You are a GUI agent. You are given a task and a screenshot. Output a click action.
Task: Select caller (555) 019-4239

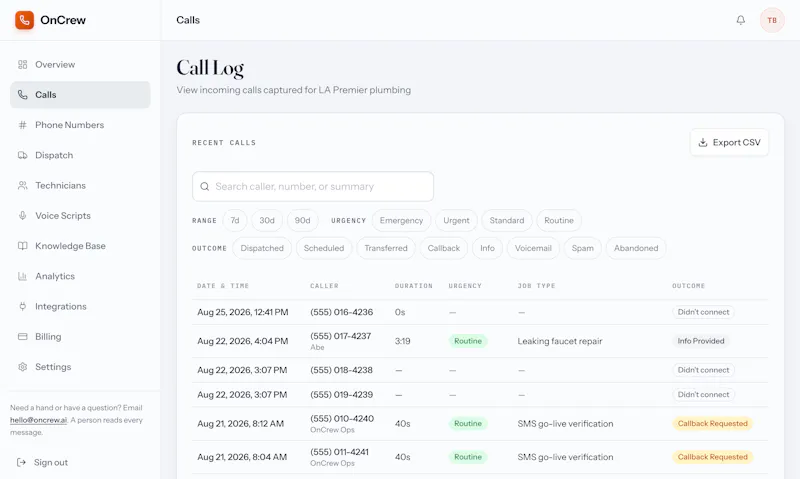(x=341, y=395)
